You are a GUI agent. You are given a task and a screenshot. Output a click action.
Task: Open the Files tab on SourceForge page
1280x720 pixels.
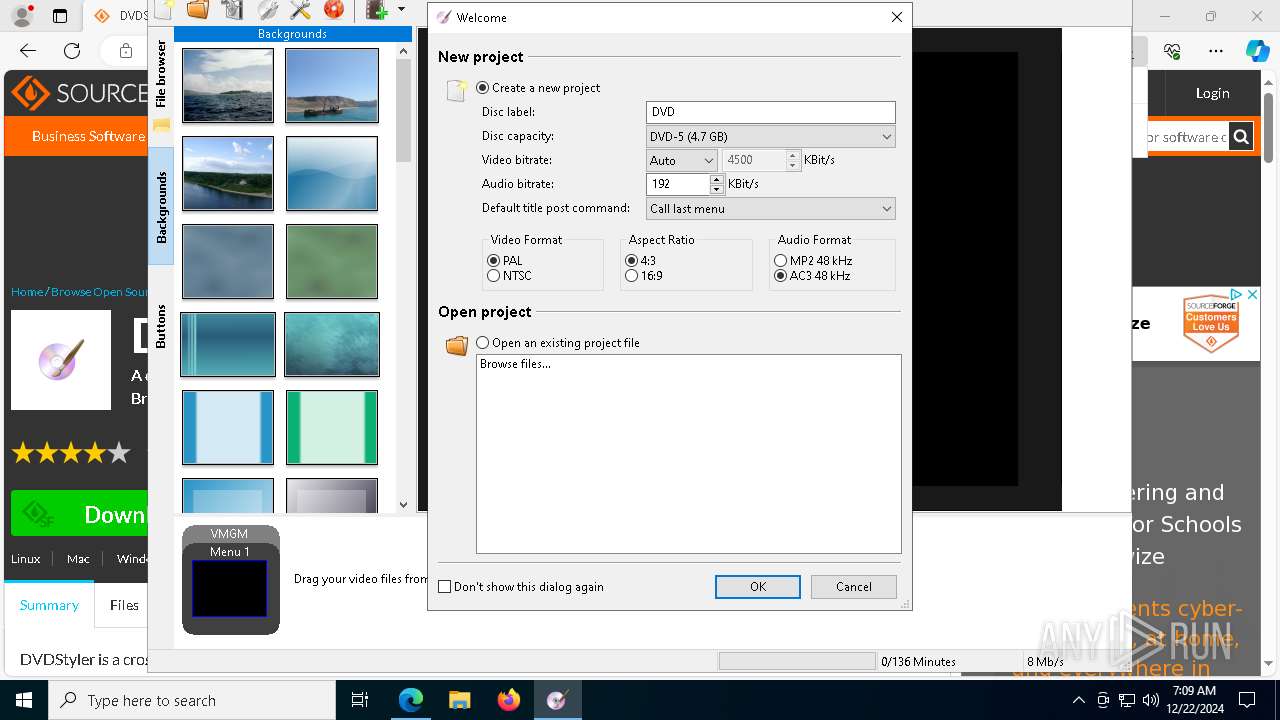[124, 605]
